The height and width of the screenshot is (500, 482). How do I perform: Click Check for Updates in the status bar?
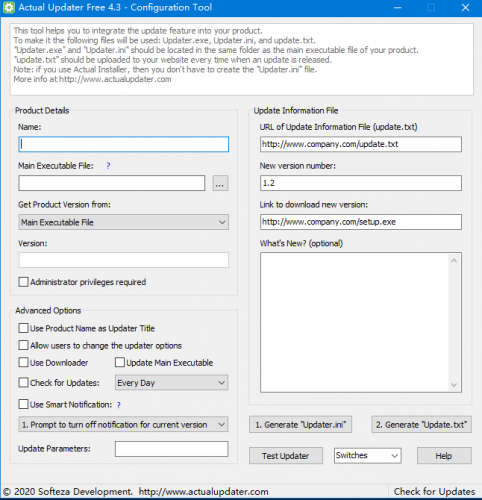coord(434,492)
